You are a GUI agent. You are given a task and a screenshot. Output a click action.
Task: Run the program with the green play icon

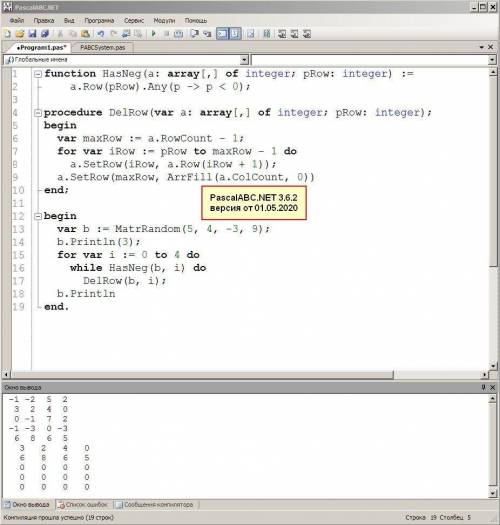click(x=153, y=33)
